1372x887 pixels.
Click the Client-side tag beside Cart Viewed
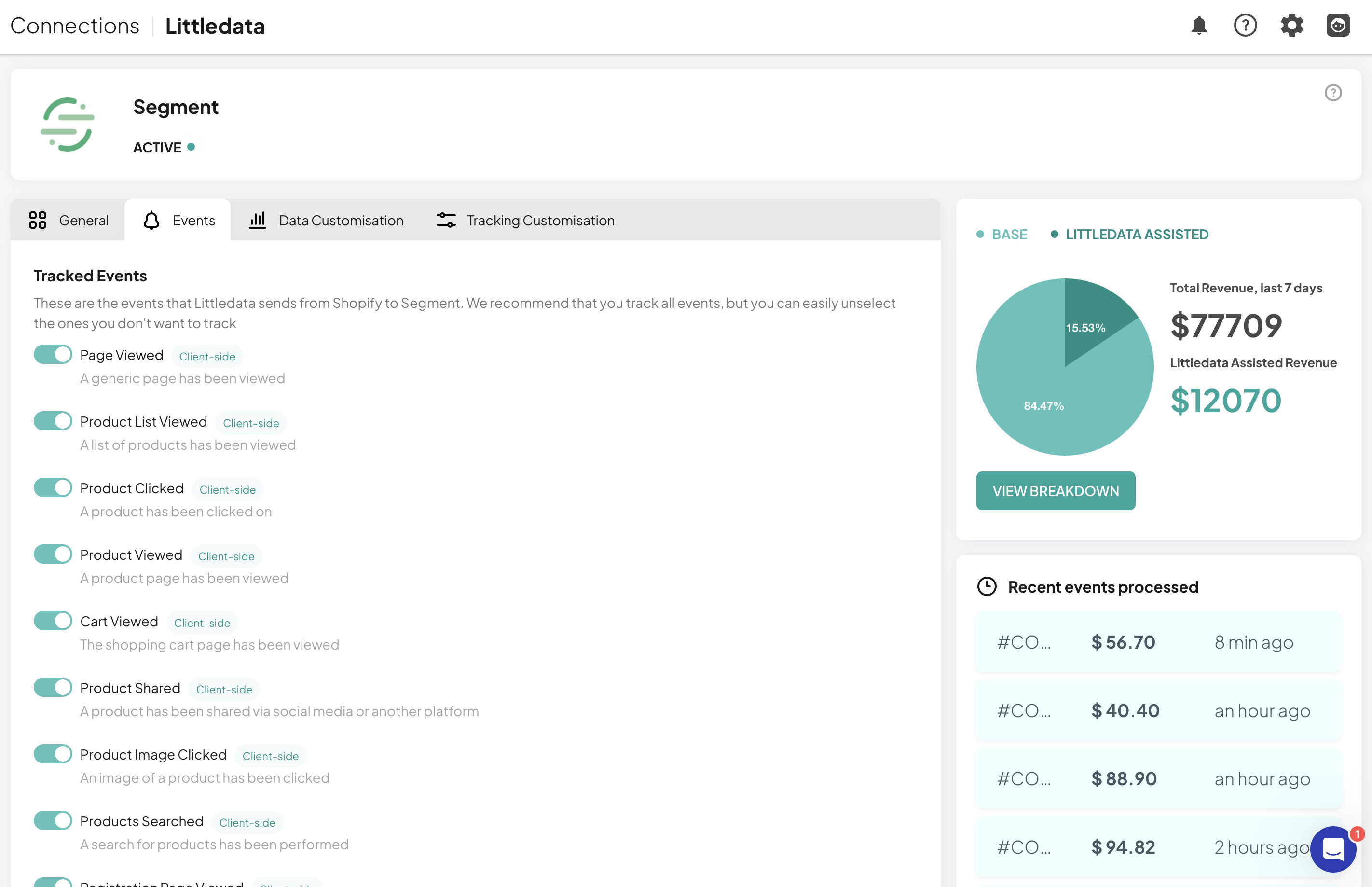(202, 623)
